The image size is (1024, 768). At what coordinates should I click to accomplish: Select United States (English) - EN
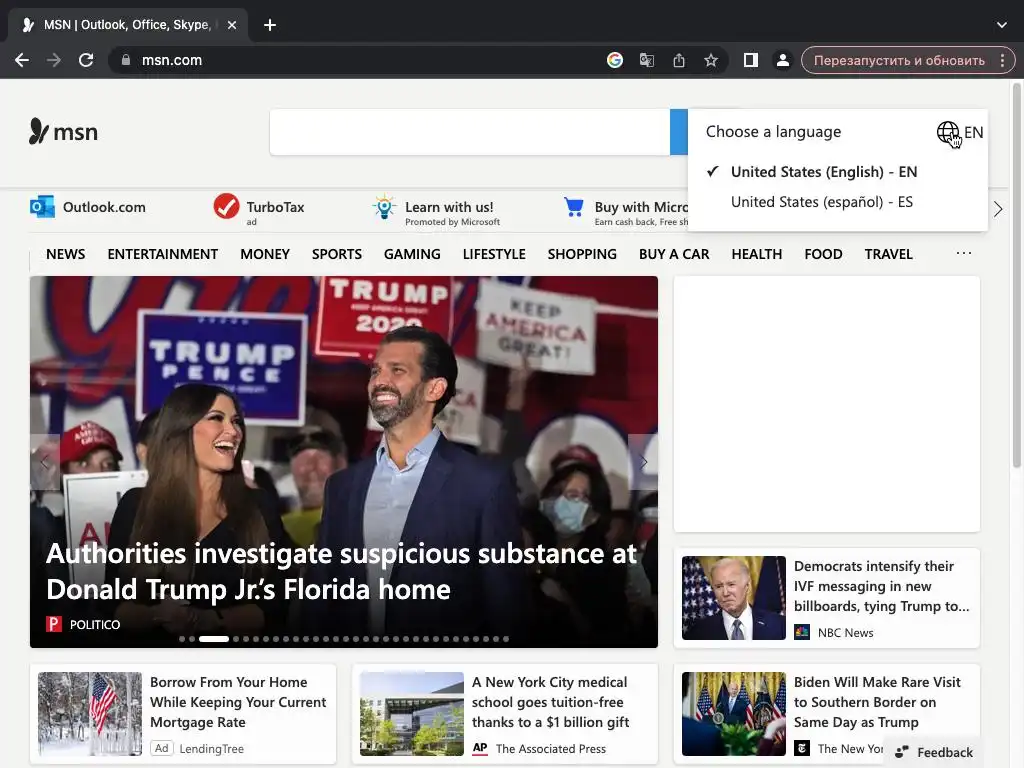coord(824,172)
